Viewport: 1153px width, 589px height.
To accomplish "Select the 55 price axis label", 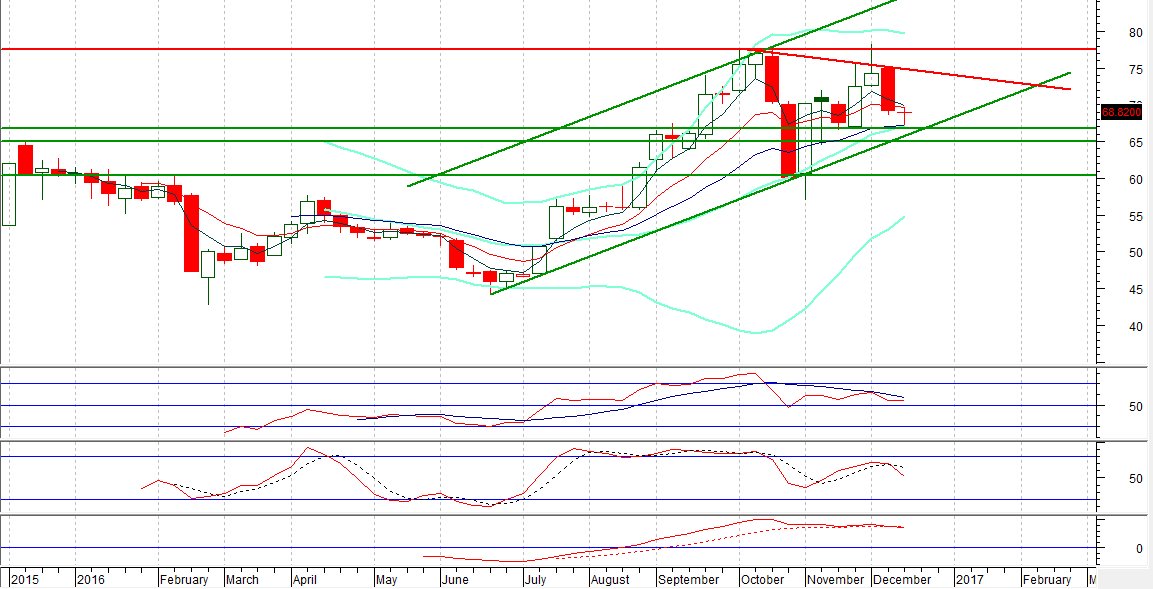I will [x=1135, y=216].
